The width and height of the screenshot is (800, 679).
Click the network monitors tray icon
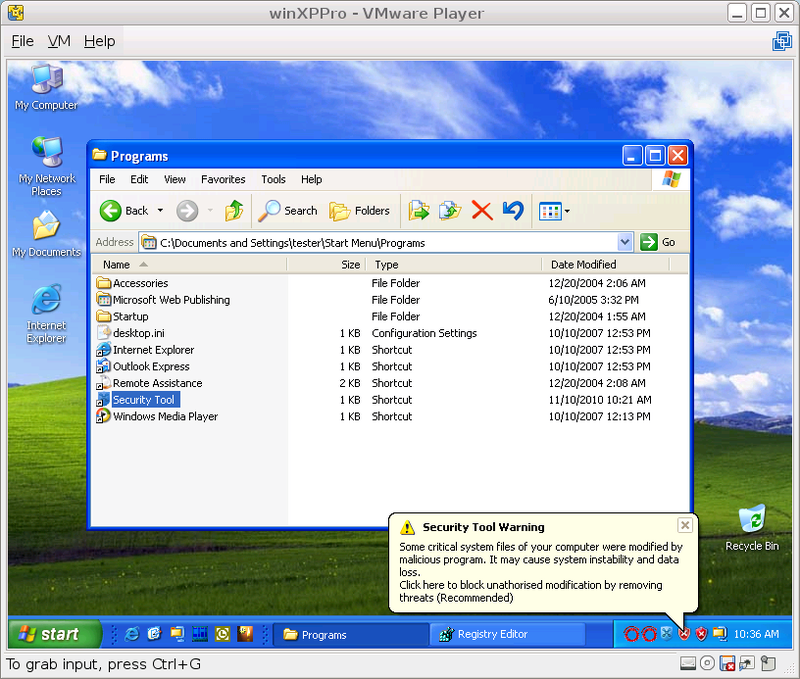[x=719, y=634]
